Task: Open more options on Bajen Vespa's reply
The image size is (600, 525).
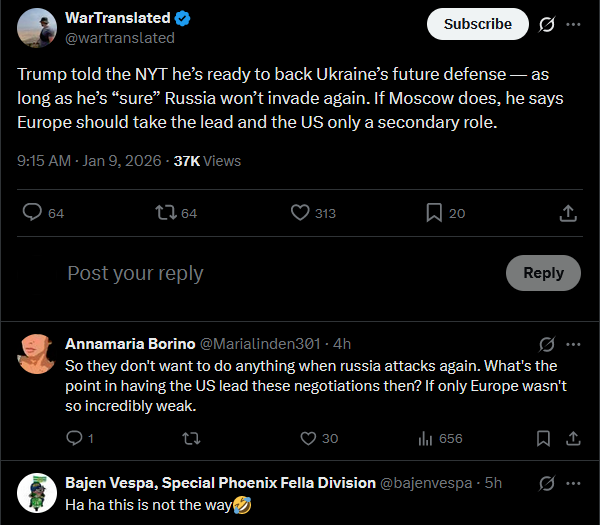Action: [x=574, y=483]
